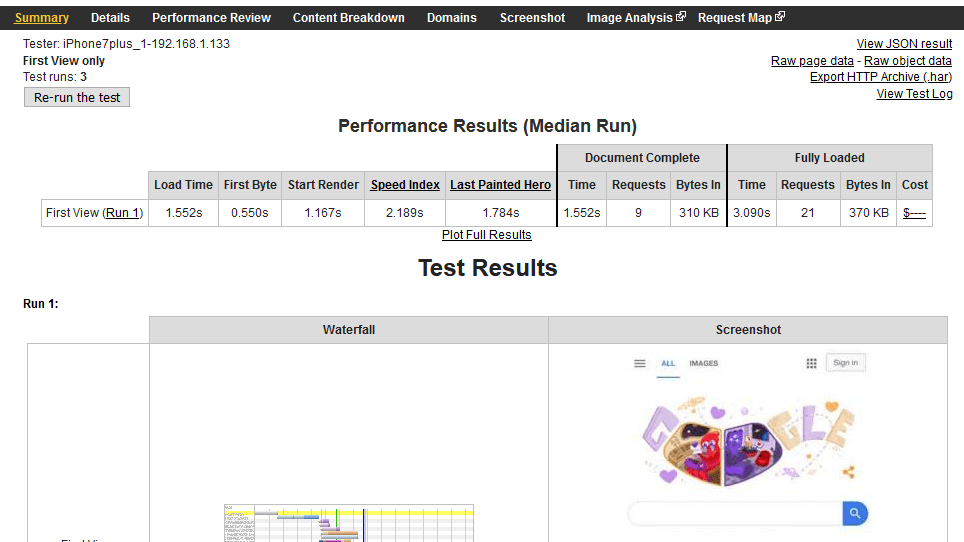The image size is (964, 542).
Task: Open the Summary tab
Action: tap(42, 18)
